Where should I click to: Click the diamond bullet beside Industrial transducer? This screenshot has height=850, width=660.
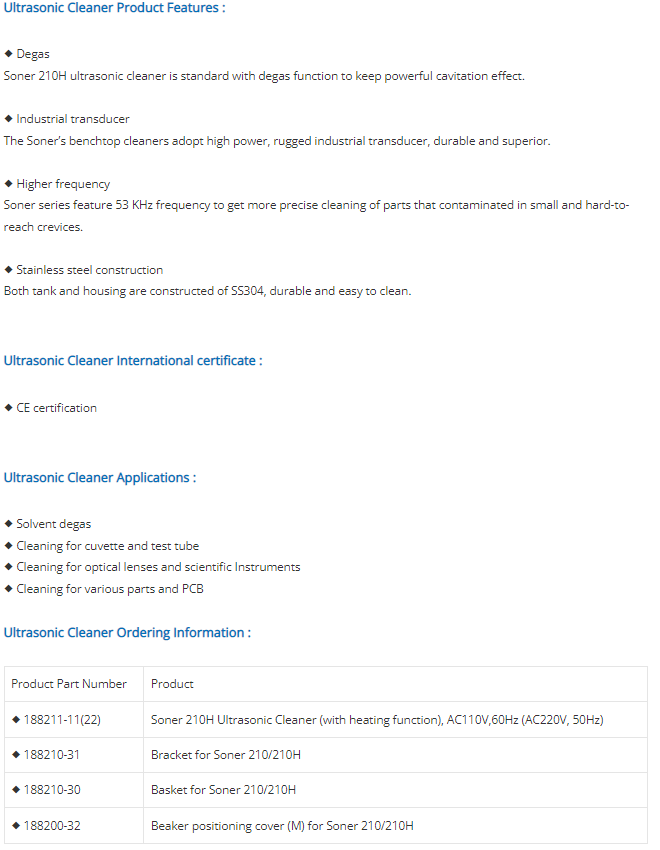click(x=8, y=119)
